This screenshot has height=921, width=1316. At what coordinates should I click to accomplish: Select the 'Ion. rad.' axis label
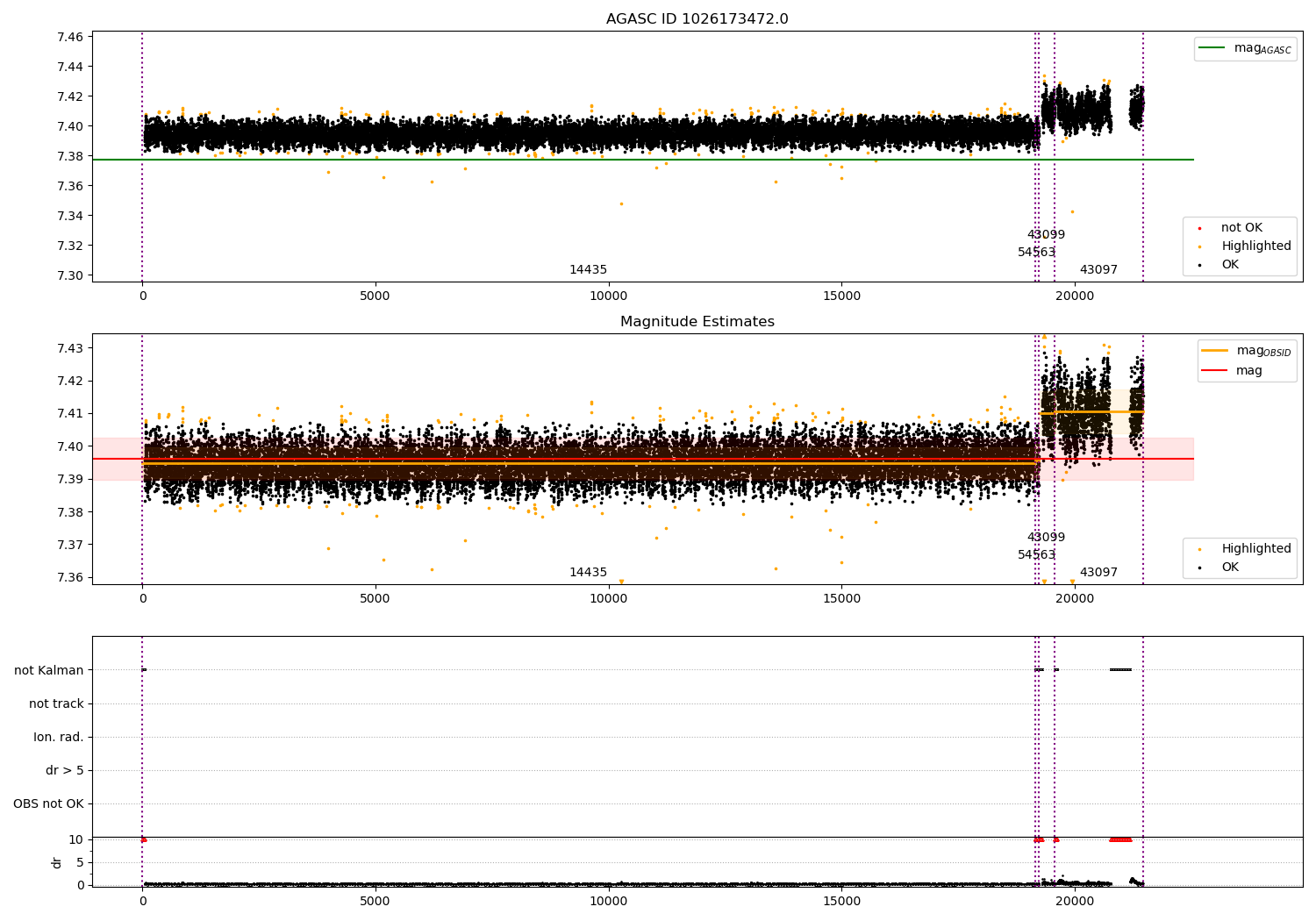coord(59,738)
